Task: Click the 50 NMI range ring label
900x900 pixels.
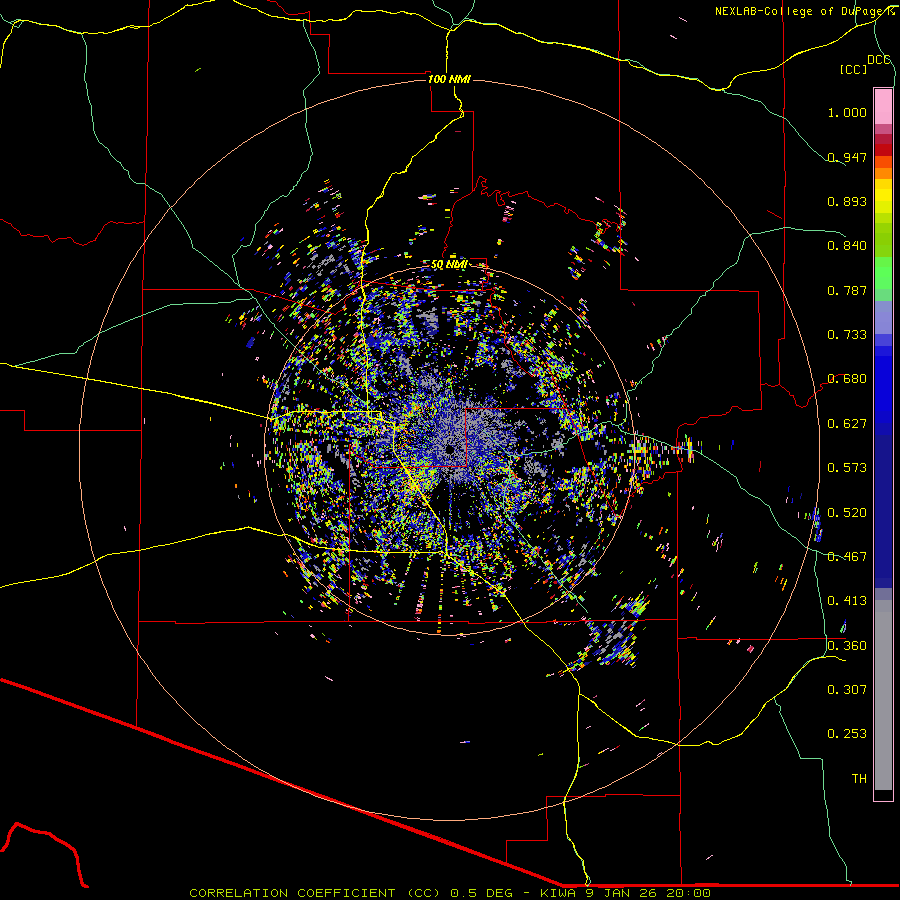Action: pyautogui.click(x=449, y=265)
